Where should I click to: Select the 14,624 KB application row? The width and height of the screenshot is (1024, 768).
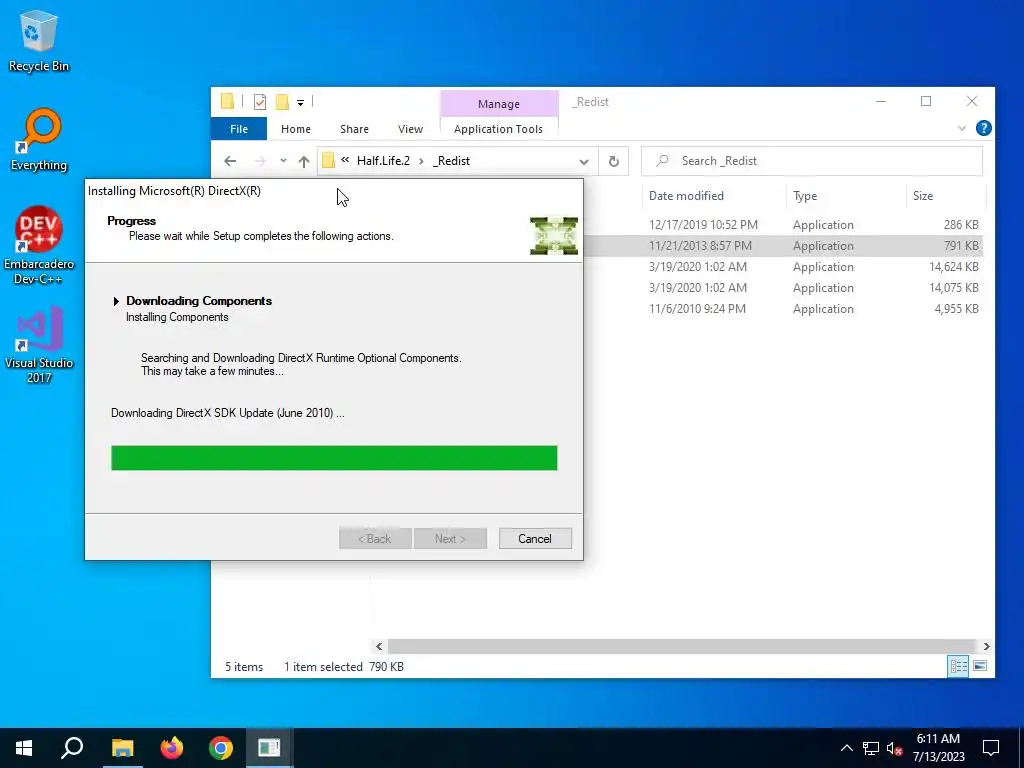click(x=784, y=266)
